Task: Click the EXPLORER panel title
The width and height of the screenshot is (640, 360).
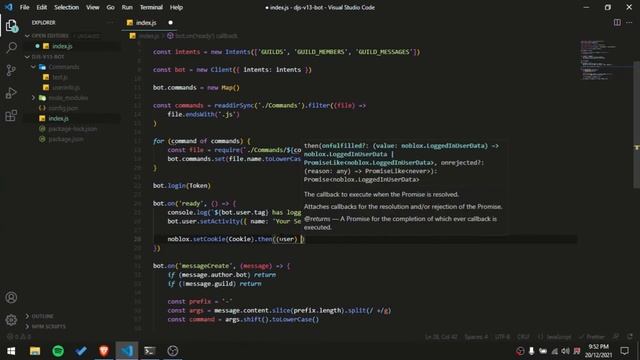Action: (x=43, y=22)
